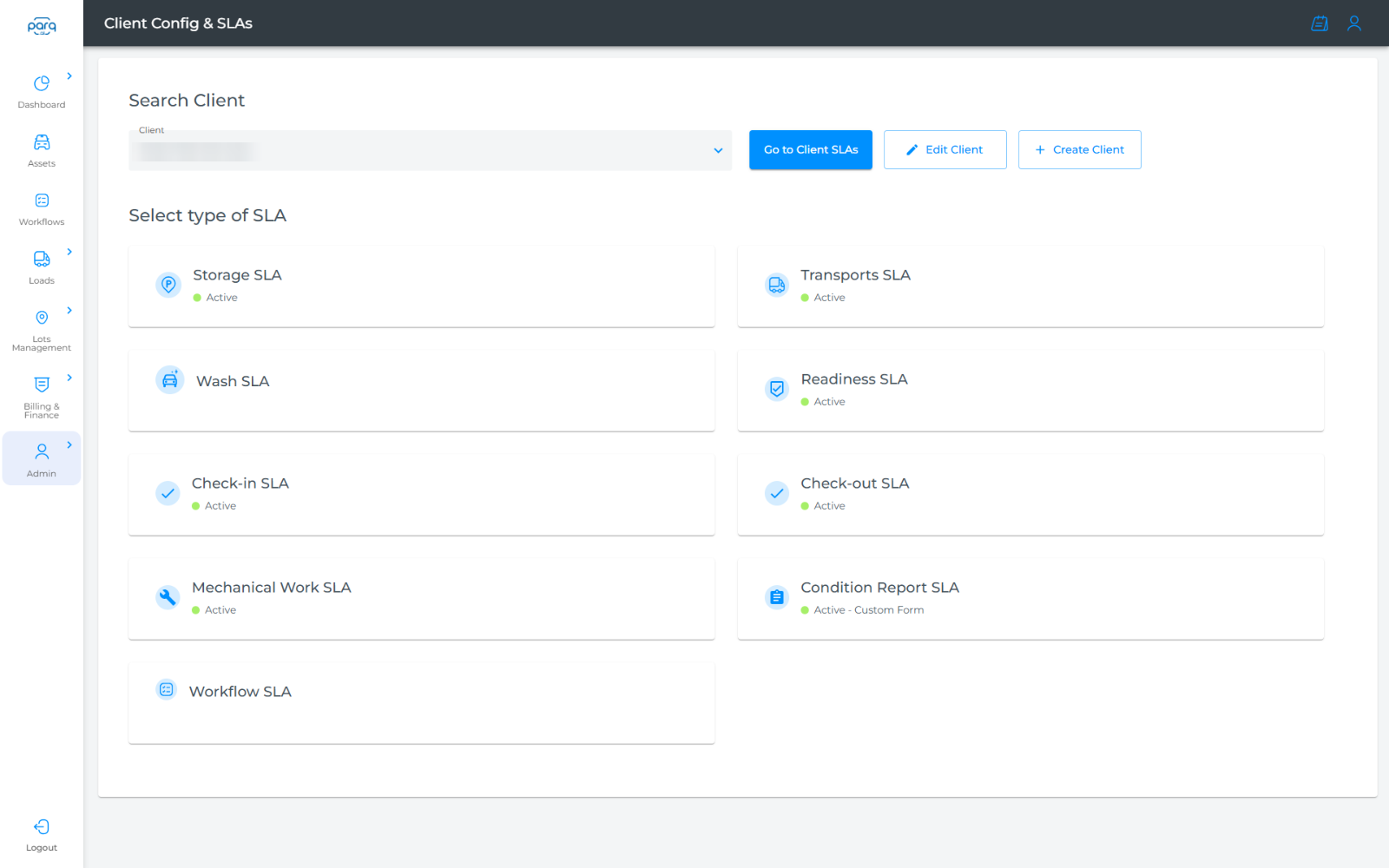Click Active status under Check-in SLA
Screen dimensions: 1389x868
point(221,506)
